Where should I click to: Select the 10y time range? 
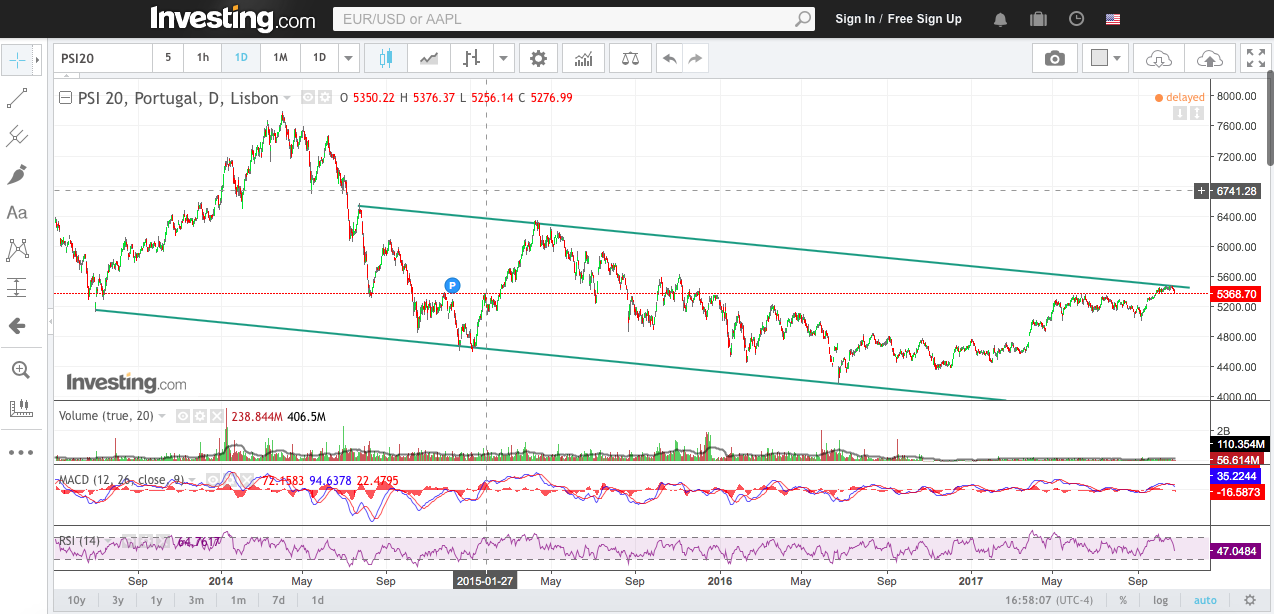(76, 600)
